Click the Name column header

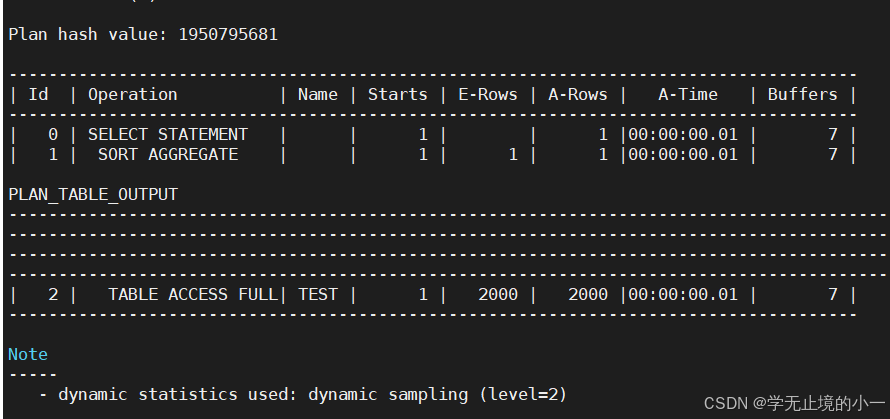318,94
